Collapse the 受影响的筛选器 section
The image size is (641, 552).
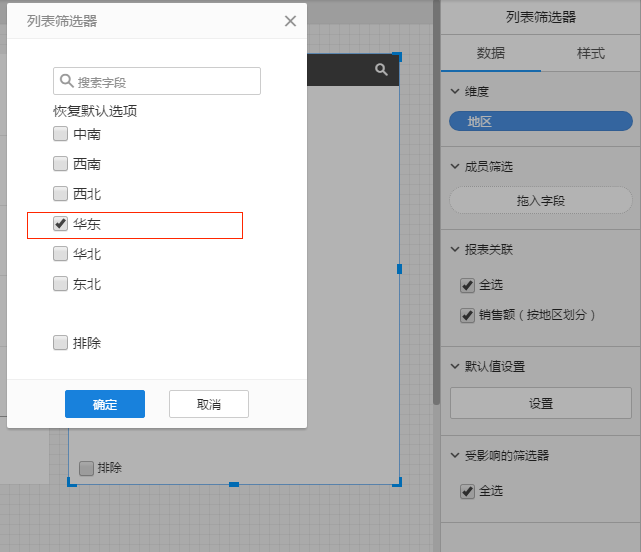[x=455, y=455]
